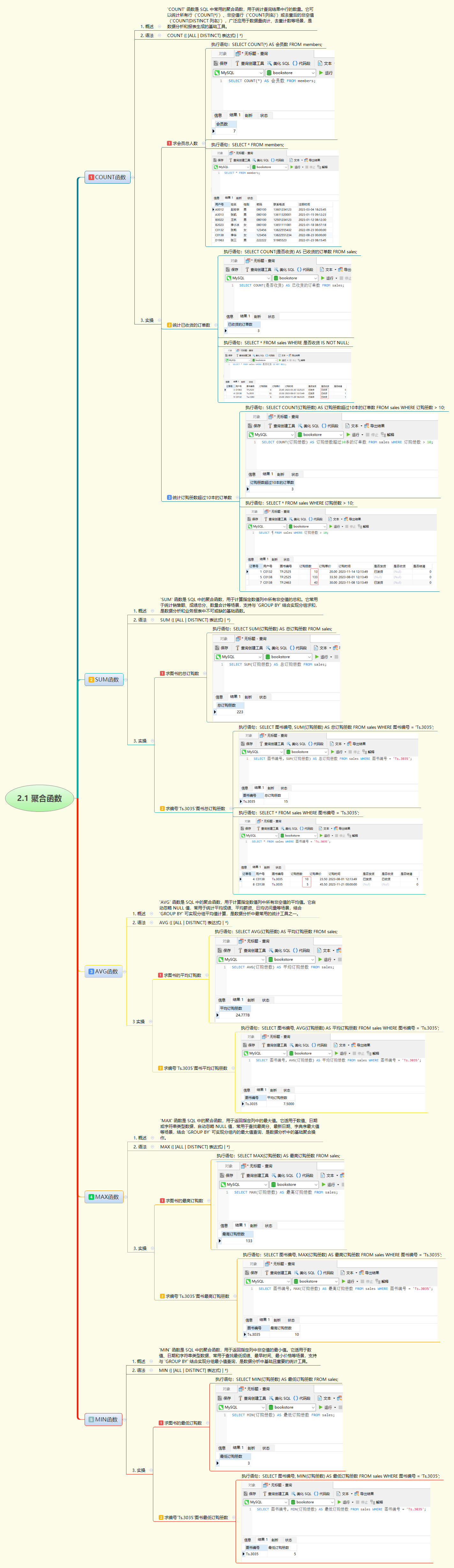This screenshot has width=454, height=1568.
Task: Open bookstore dropdown in COUNT(订购册数) > 10 screenshot
Action: click(320, 435)
